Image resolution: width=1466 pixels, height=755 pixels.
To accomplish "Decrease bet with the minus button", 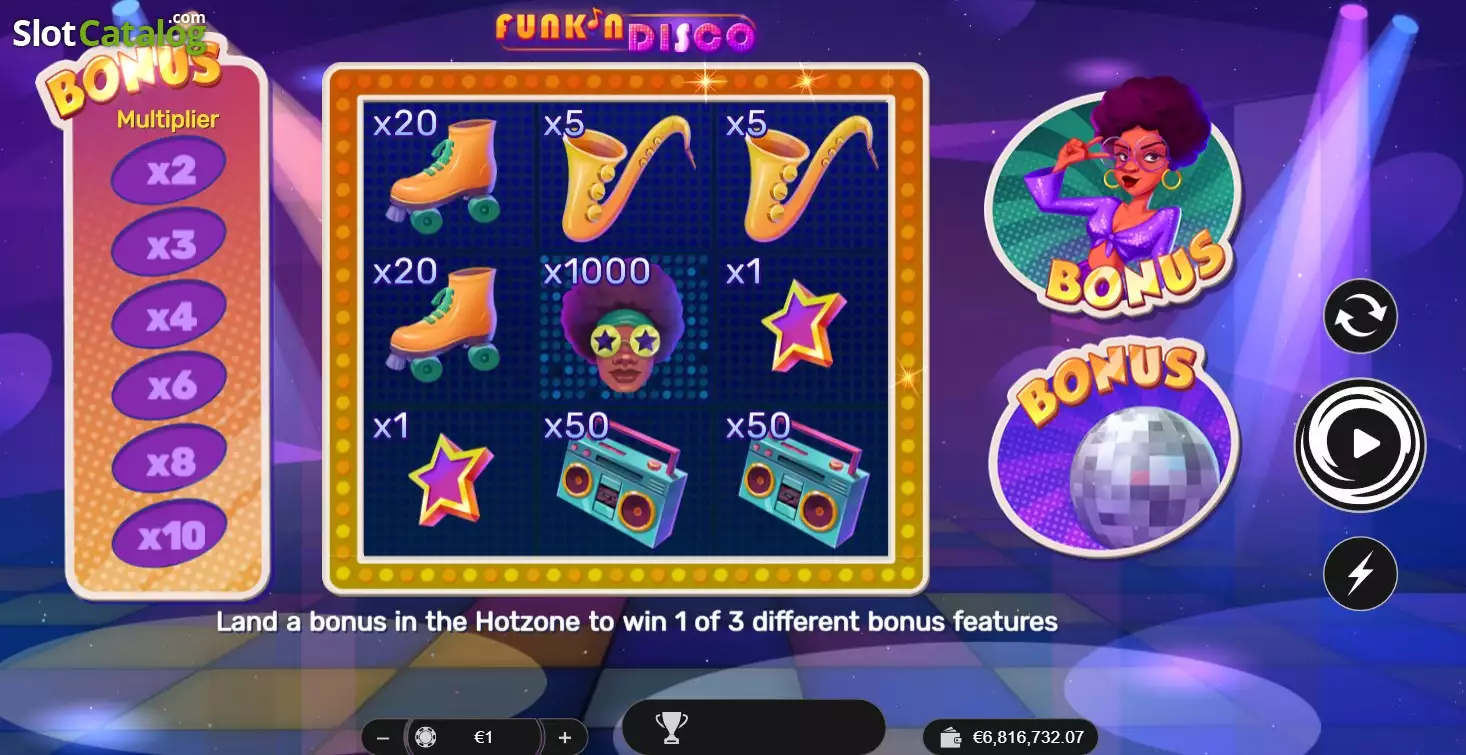I will point(383,738).
